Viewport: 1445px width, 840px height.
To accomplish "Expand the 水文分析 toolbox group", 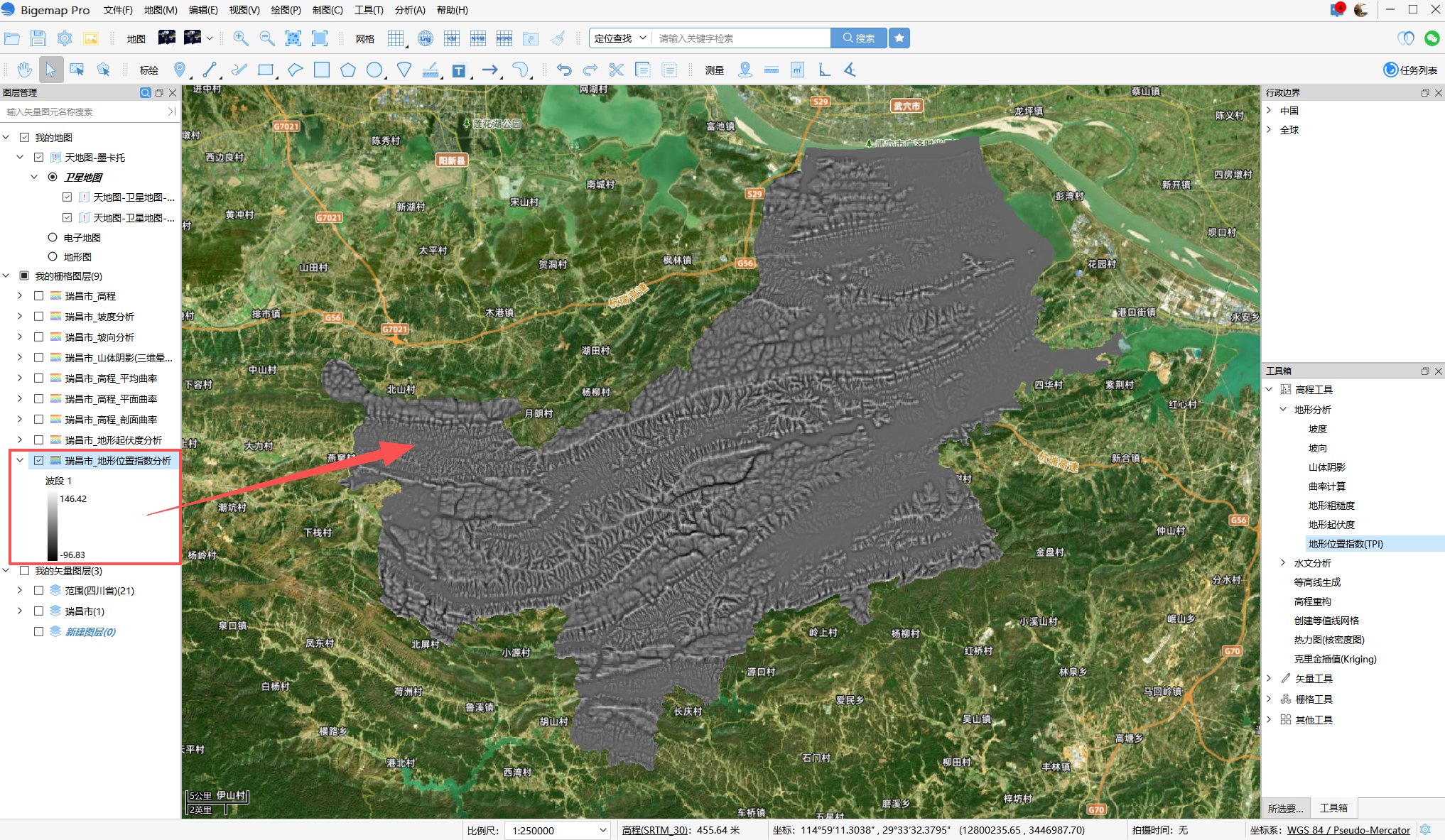I will click(x=1283, y=563).
